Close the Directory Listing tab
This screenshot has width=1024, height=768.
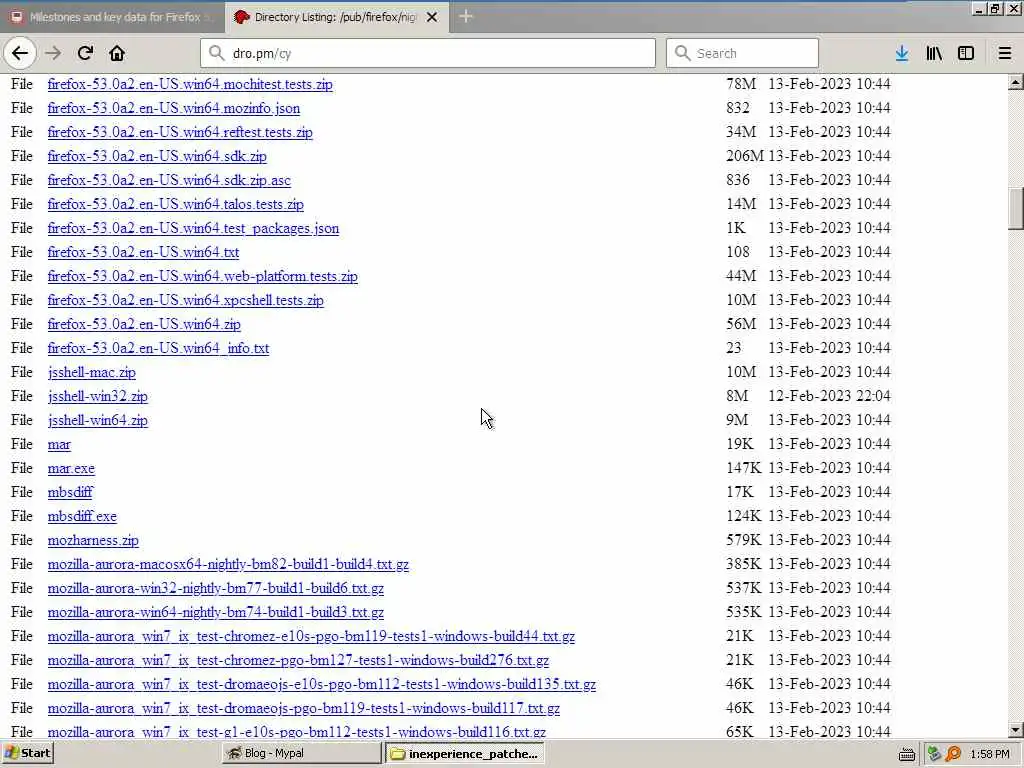click(x=432, y=18)
